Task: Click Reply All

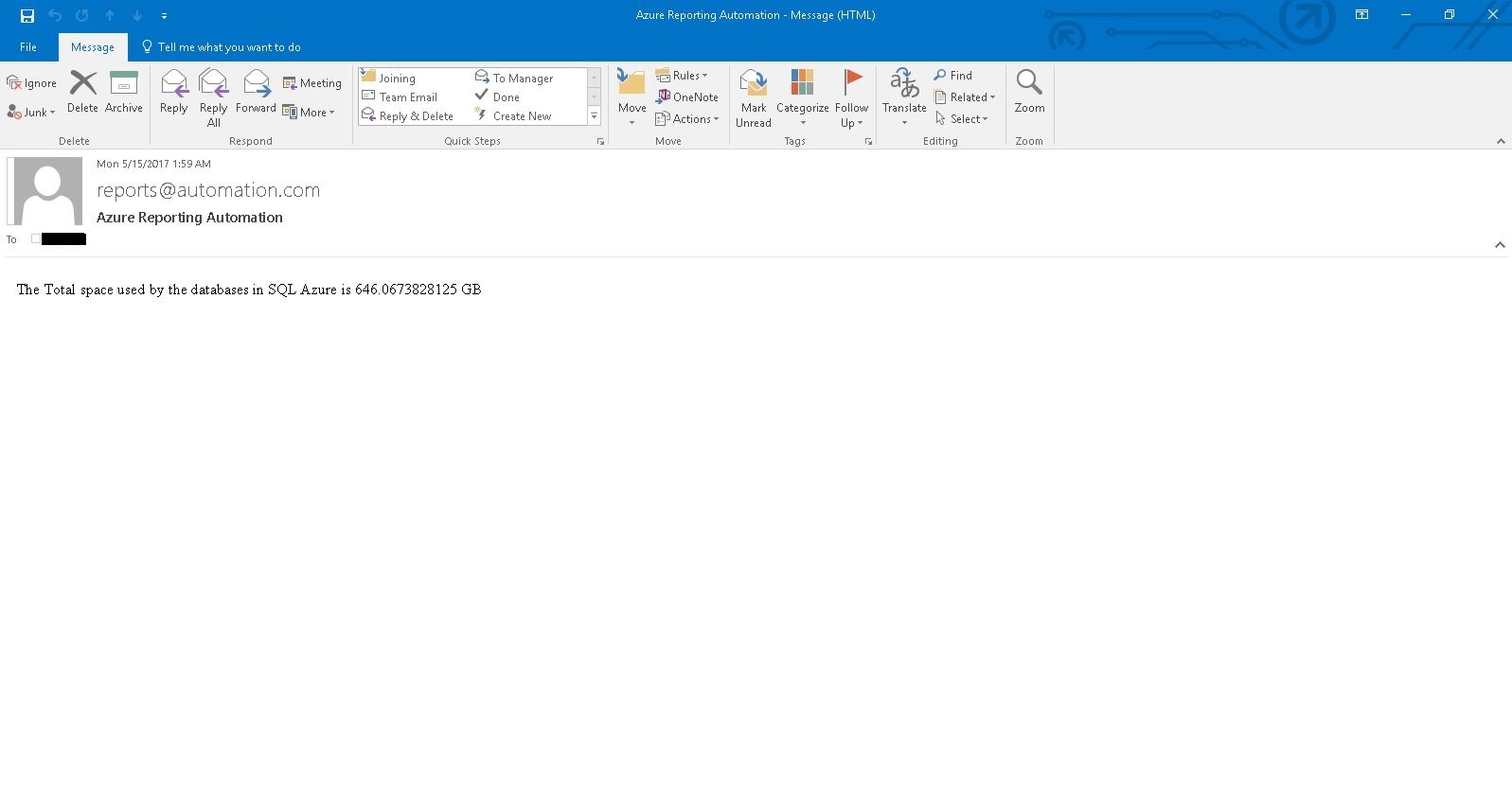Action: pos(214,98)
